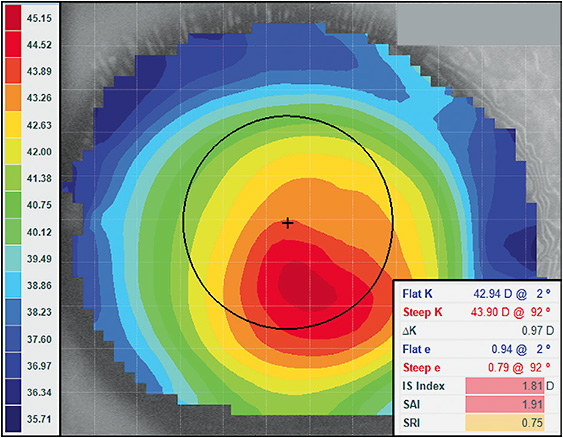The width and height of the screenshot is (563, 438).
Task: Pick the orange 43.26 legend swatch
Action: 13,98
